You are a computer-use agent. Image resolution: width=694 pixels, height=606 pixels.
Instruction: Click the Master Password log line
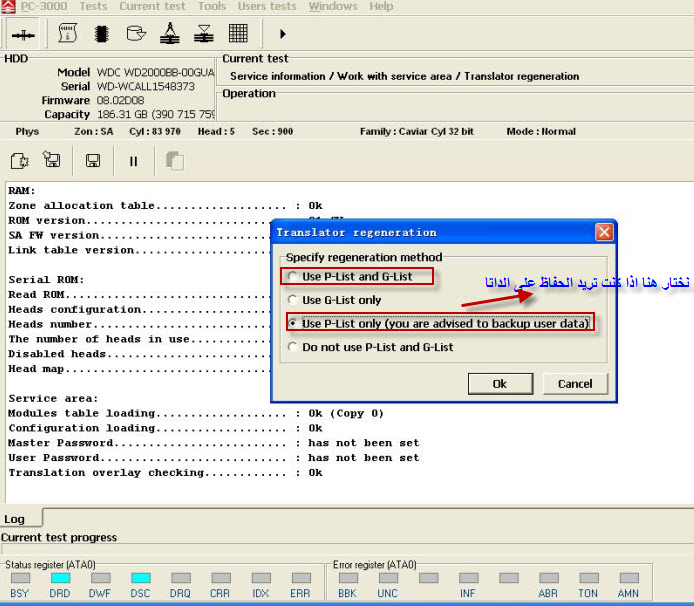[214, 443]
